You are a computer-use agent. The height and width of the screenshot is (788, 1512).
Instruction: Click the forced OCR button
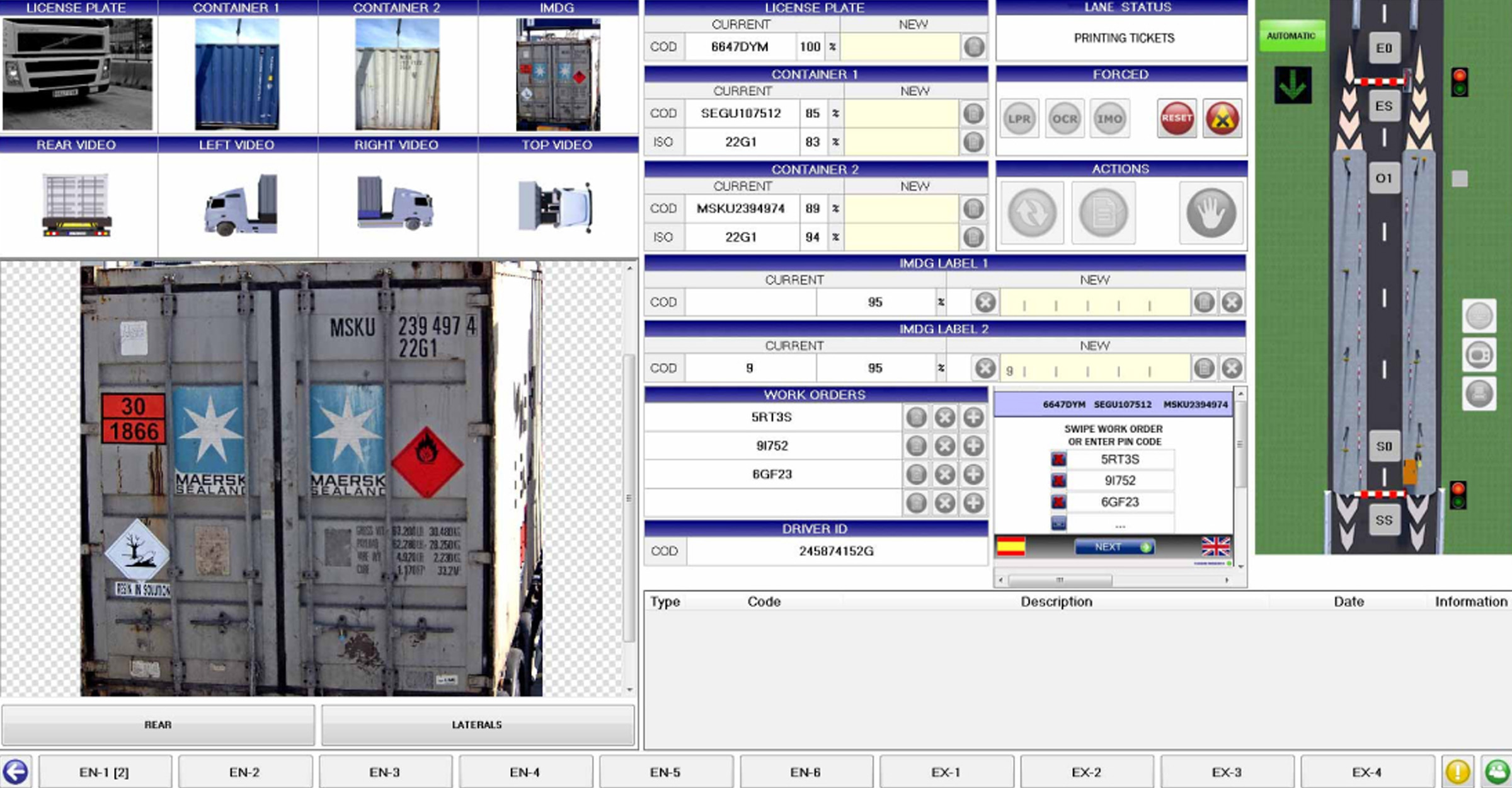click(x=1064, y=119)
